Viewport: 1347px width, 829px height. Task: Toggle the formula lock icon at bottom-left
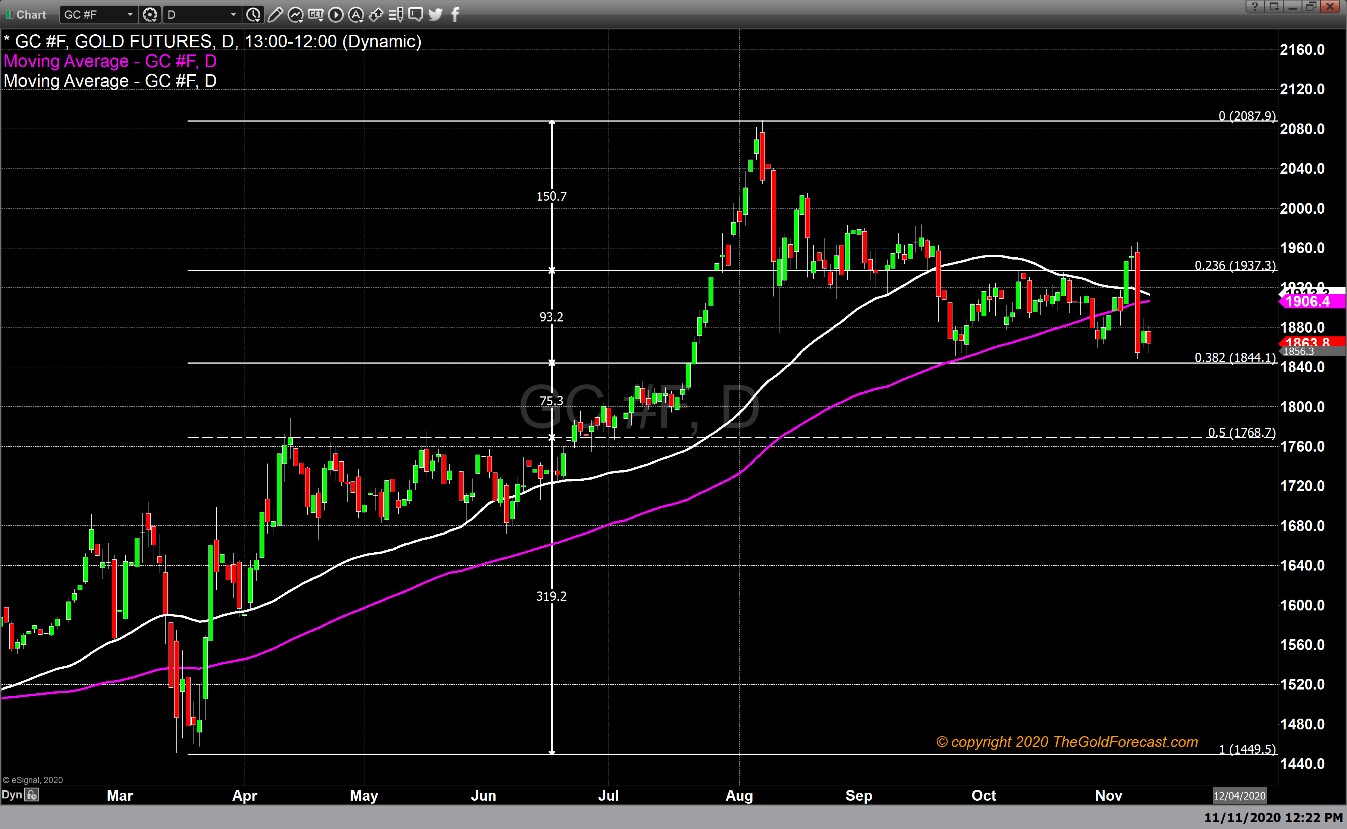(x=32, y=795)
